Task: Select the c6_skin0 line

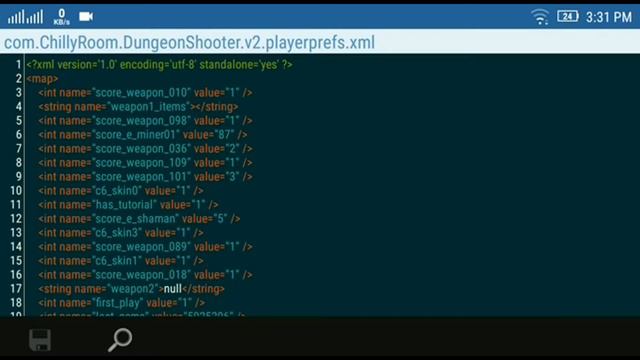Action: [121, 191]
